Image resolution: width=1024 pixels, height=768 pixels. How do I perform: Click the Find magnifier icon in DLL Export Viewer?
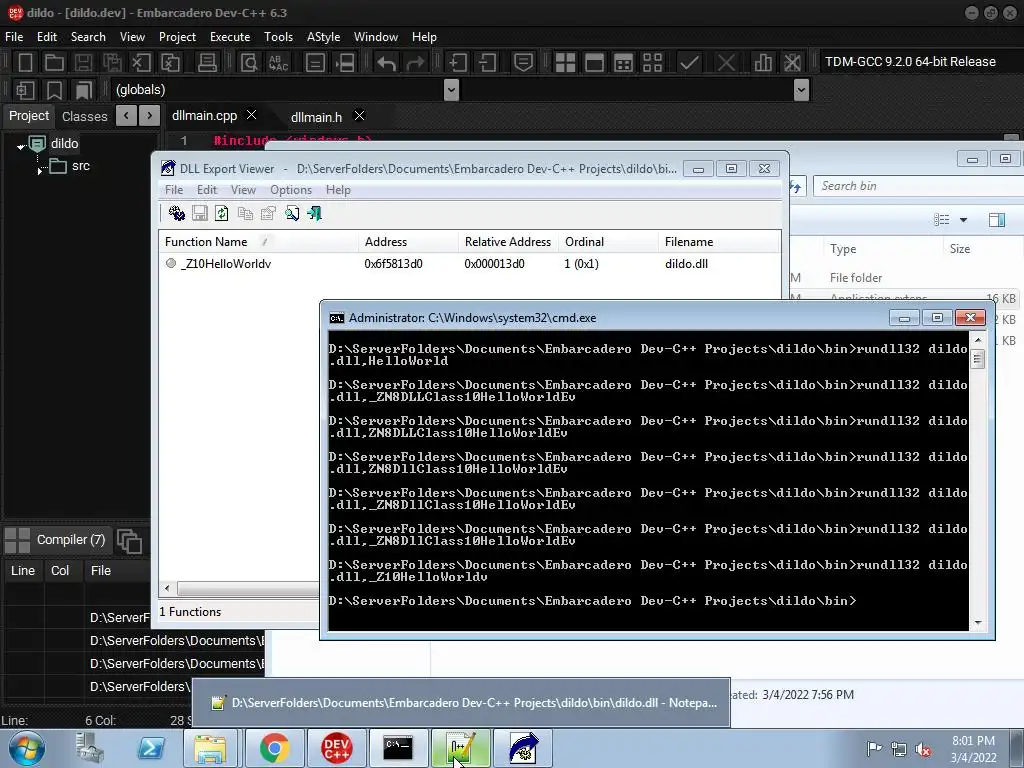coord(292,214)
